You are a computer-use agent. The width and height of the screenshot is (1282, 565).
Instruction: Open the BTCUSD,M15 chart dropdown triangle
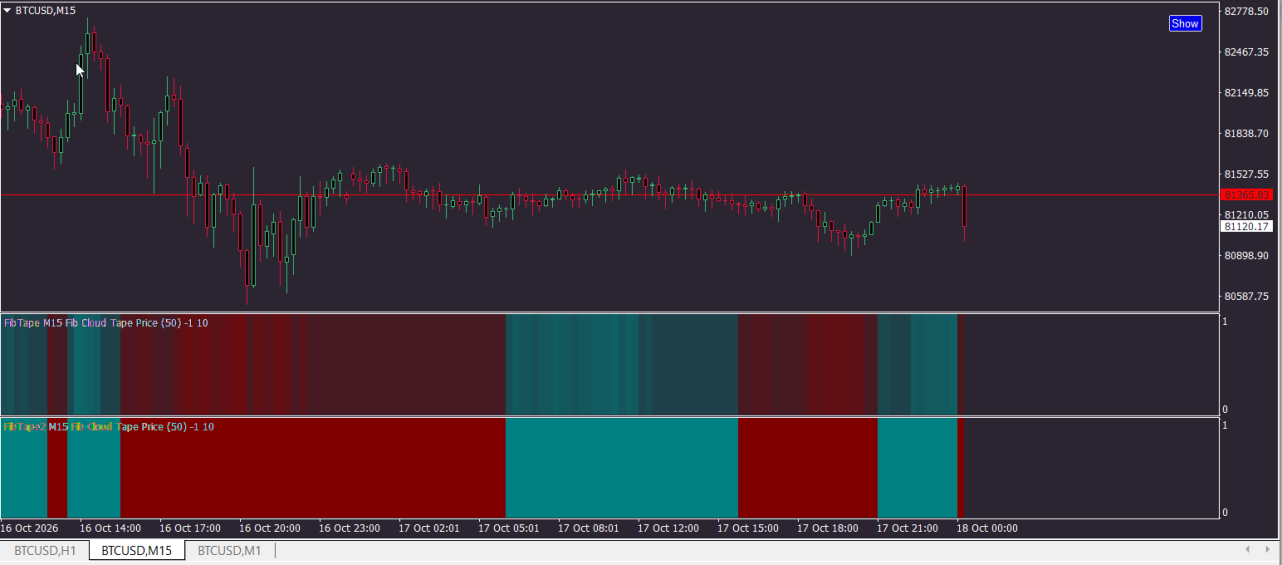tap(7, 10)
